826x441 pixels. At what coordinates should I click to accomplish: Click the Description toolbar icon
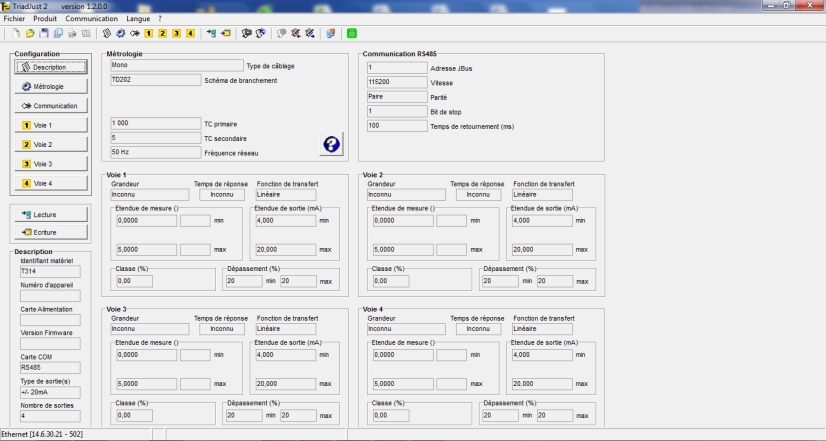(x=107, y=33)
